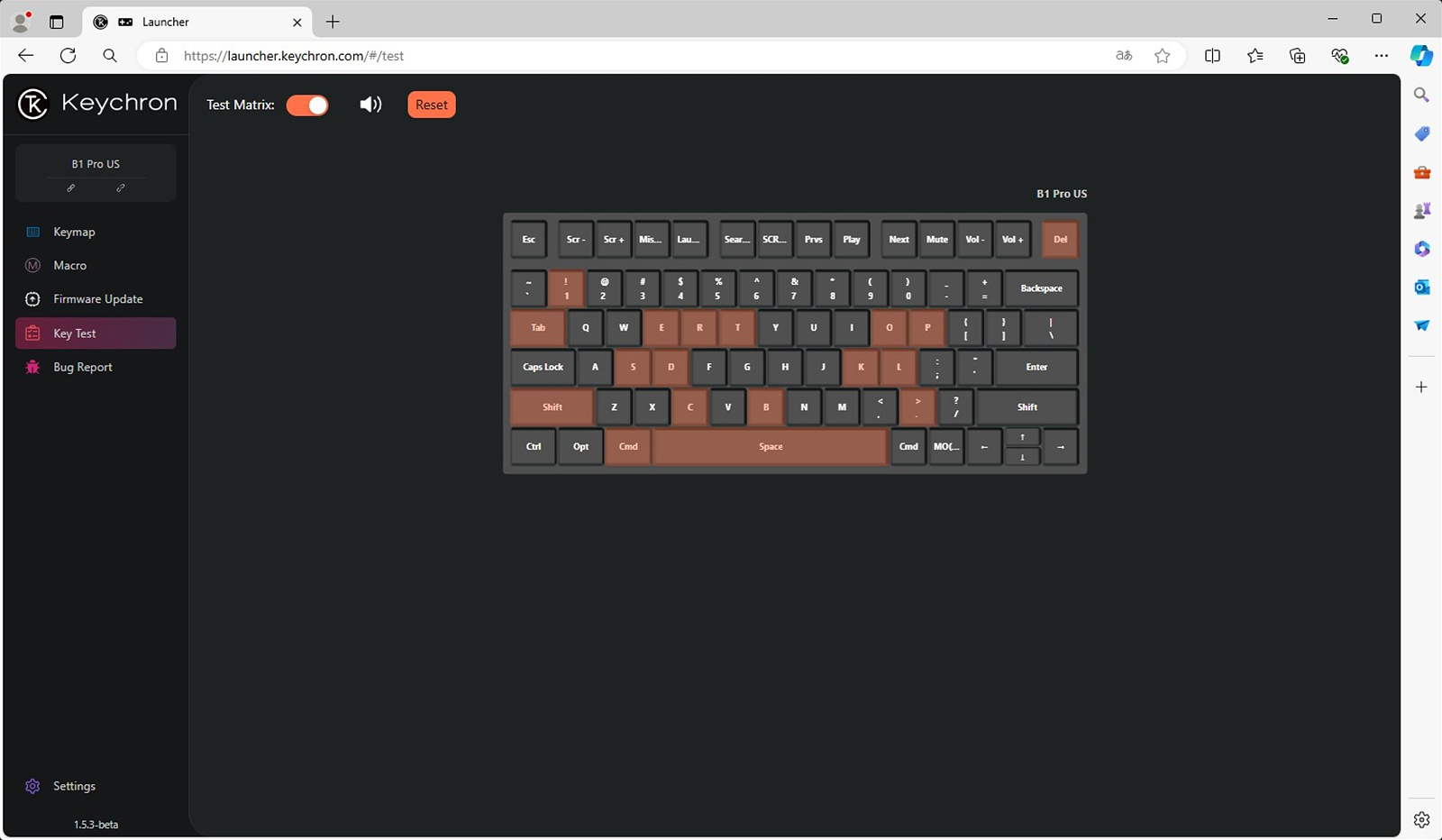Screen dimensions: 1442x840
Task: Open browser Settings and more menu
Action: [1382, 56]
